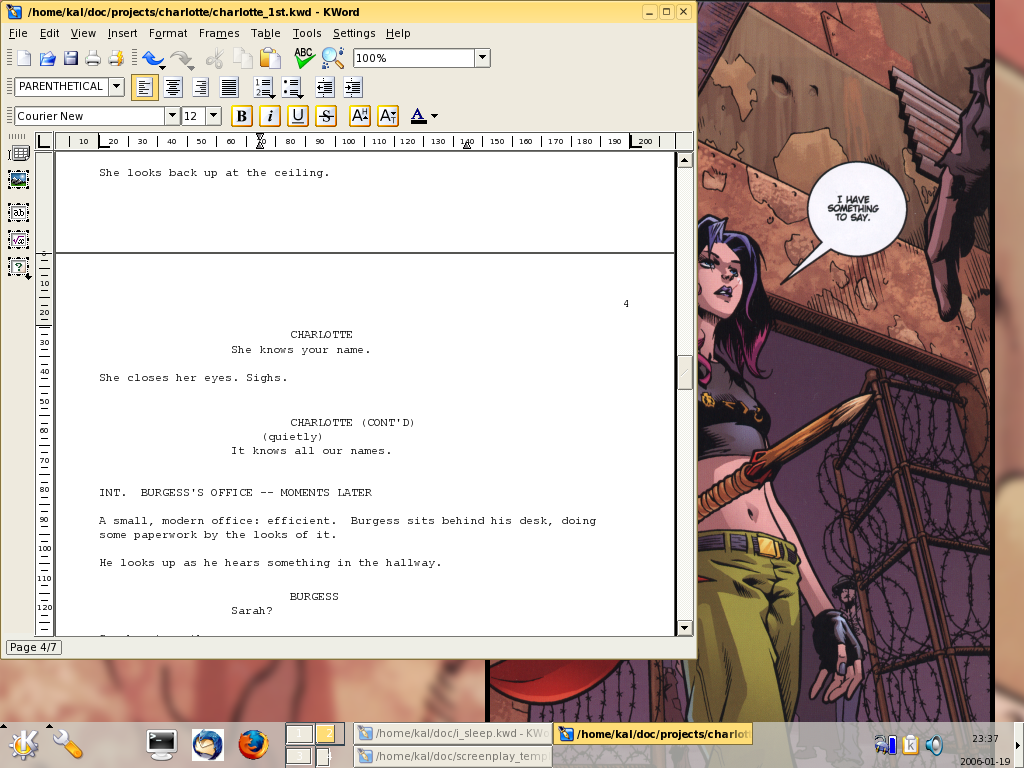Open the PARENTHETICAL paragraph style dropdown
This screenshot has width=1024, height=768.
(116, 86)
